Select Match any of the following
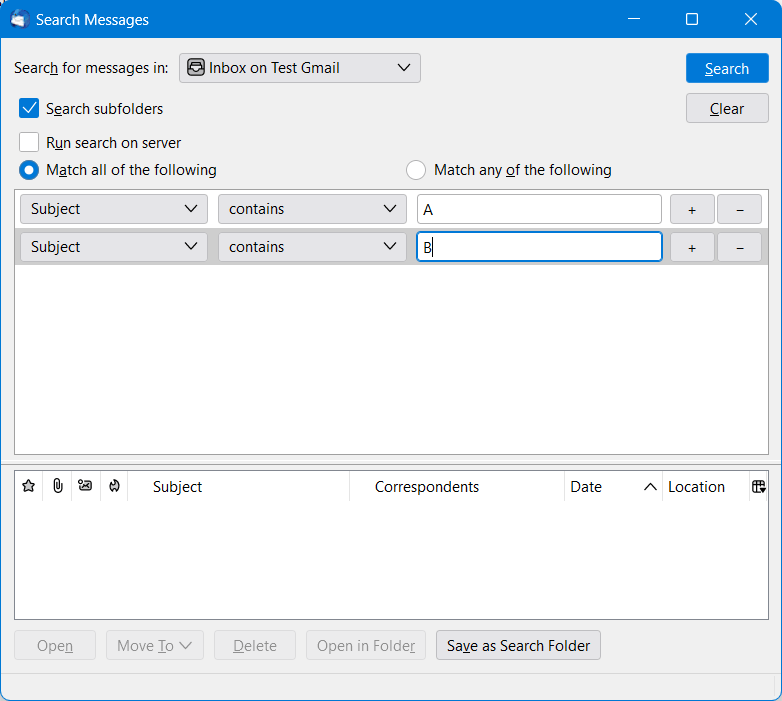 point(416,170)
